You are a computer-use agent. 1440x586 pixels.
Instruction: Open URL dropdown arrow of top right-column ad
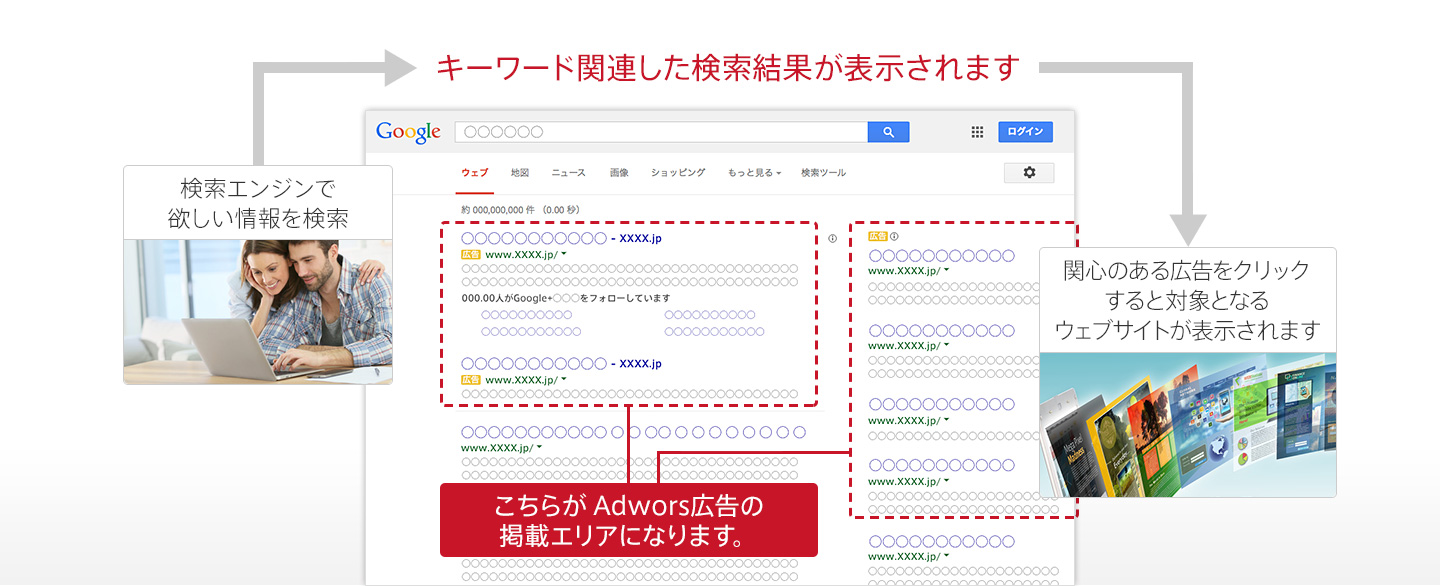[946, 270]
